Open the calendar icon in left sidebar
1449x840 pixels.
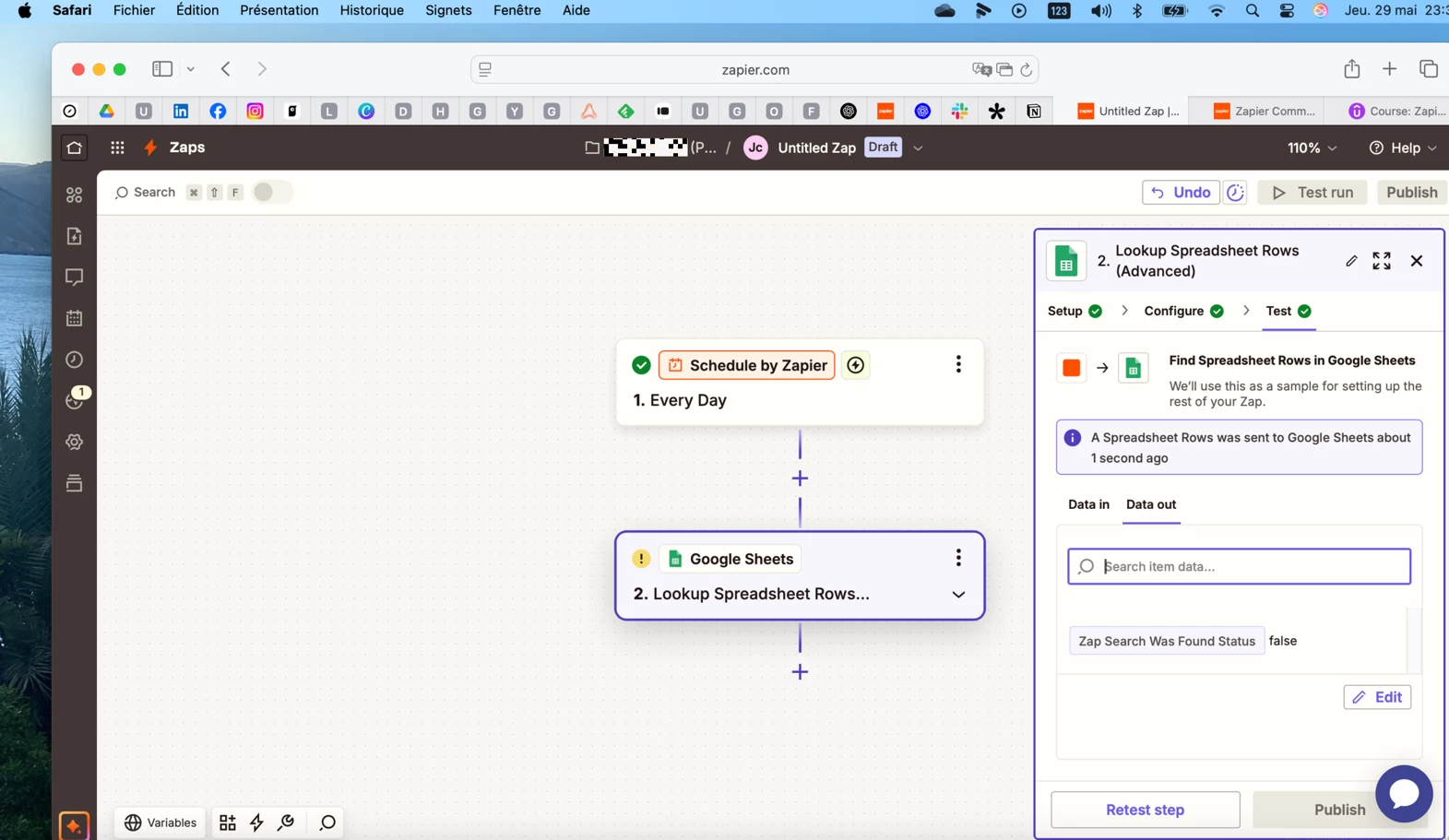(x=75, y=318)
